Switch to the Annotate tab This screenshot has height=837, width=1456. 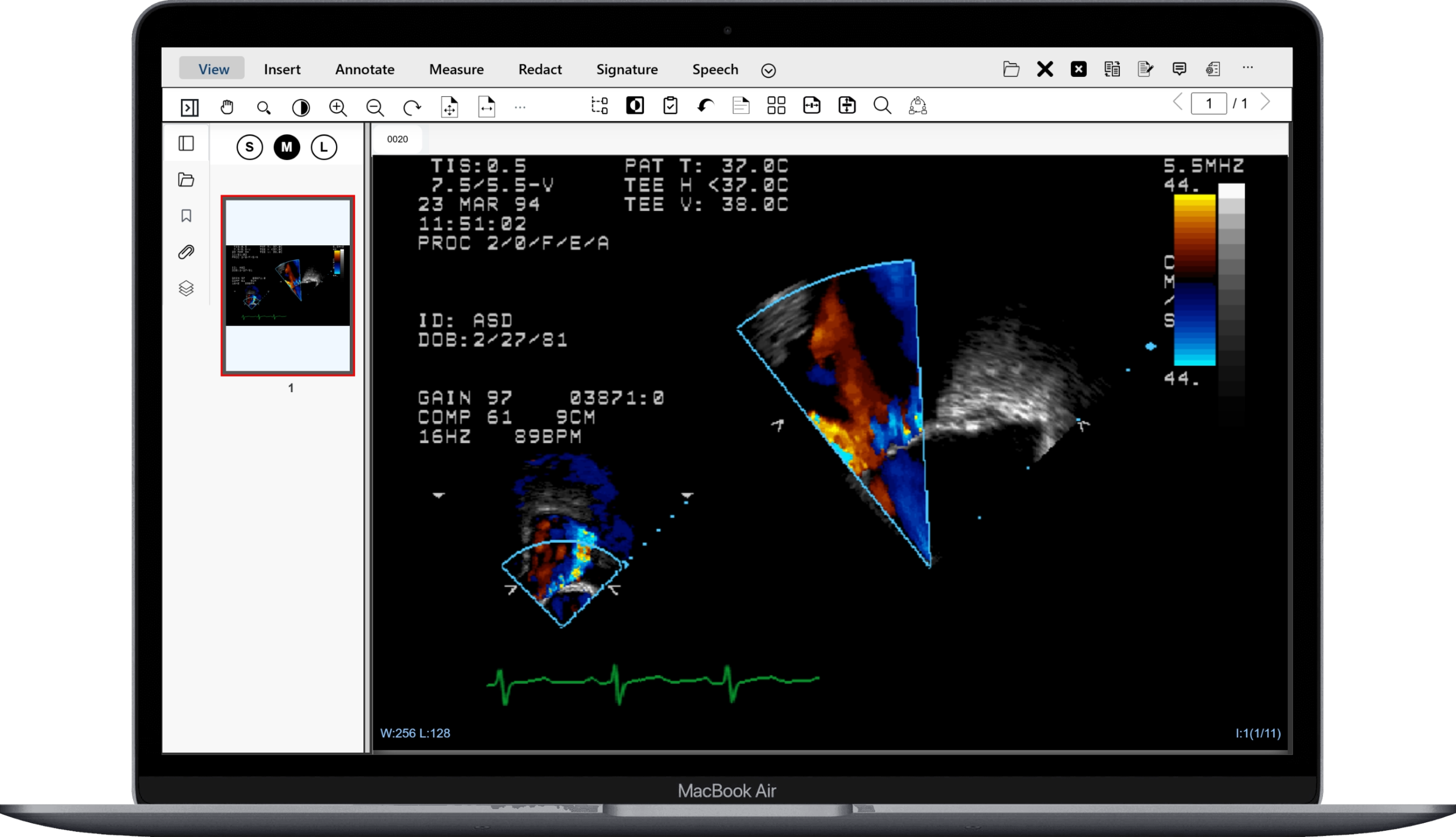click(x=365, y=69)
